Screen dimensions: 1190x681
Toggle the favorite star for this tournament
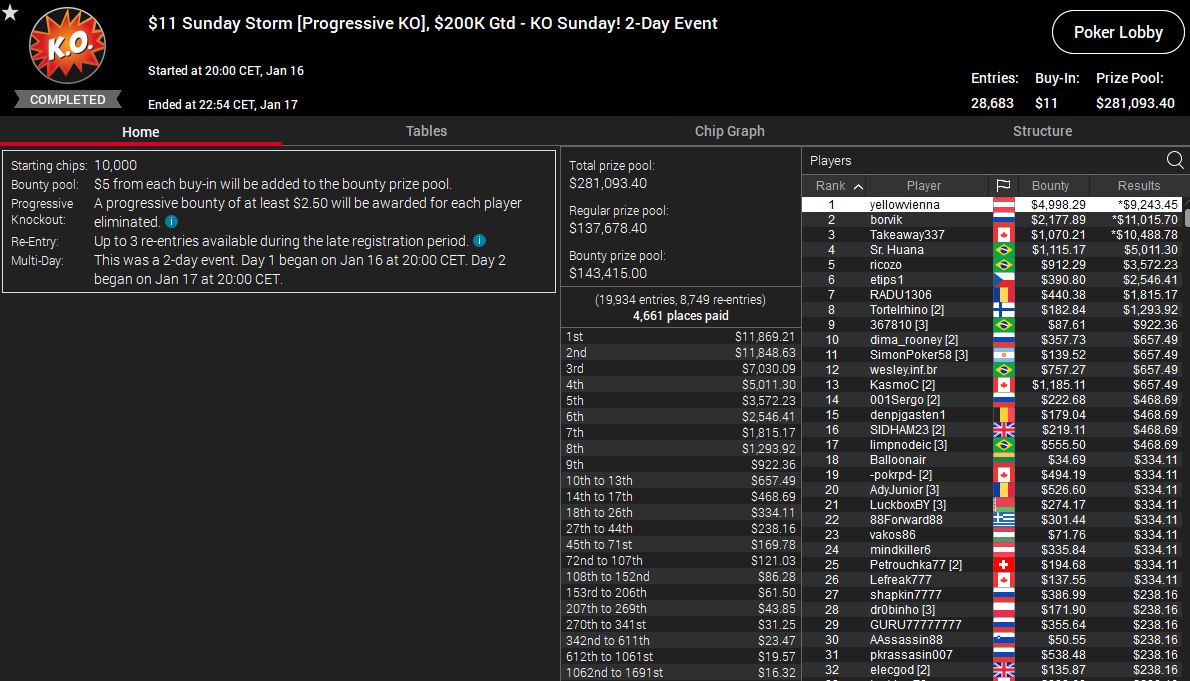tap(10, 12)
